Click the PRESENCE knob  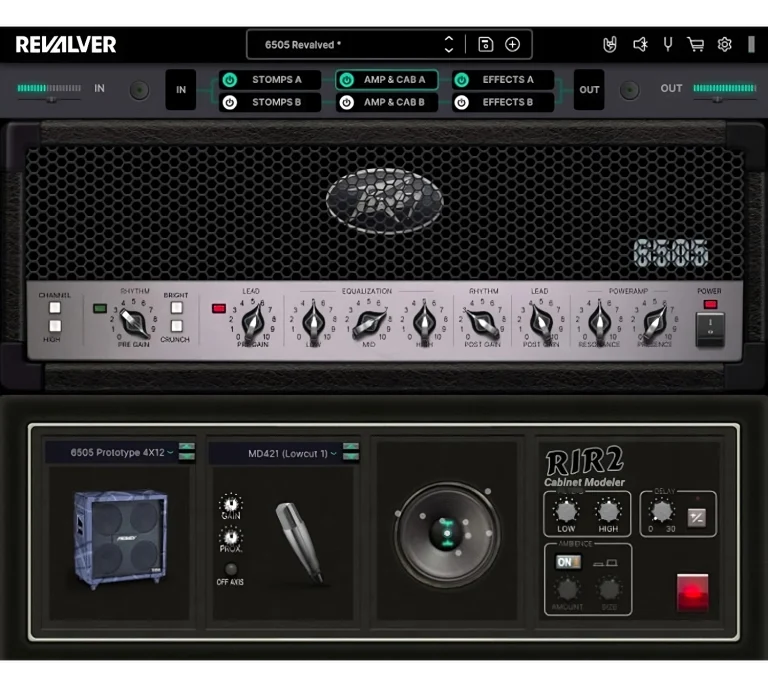[654, 322]
